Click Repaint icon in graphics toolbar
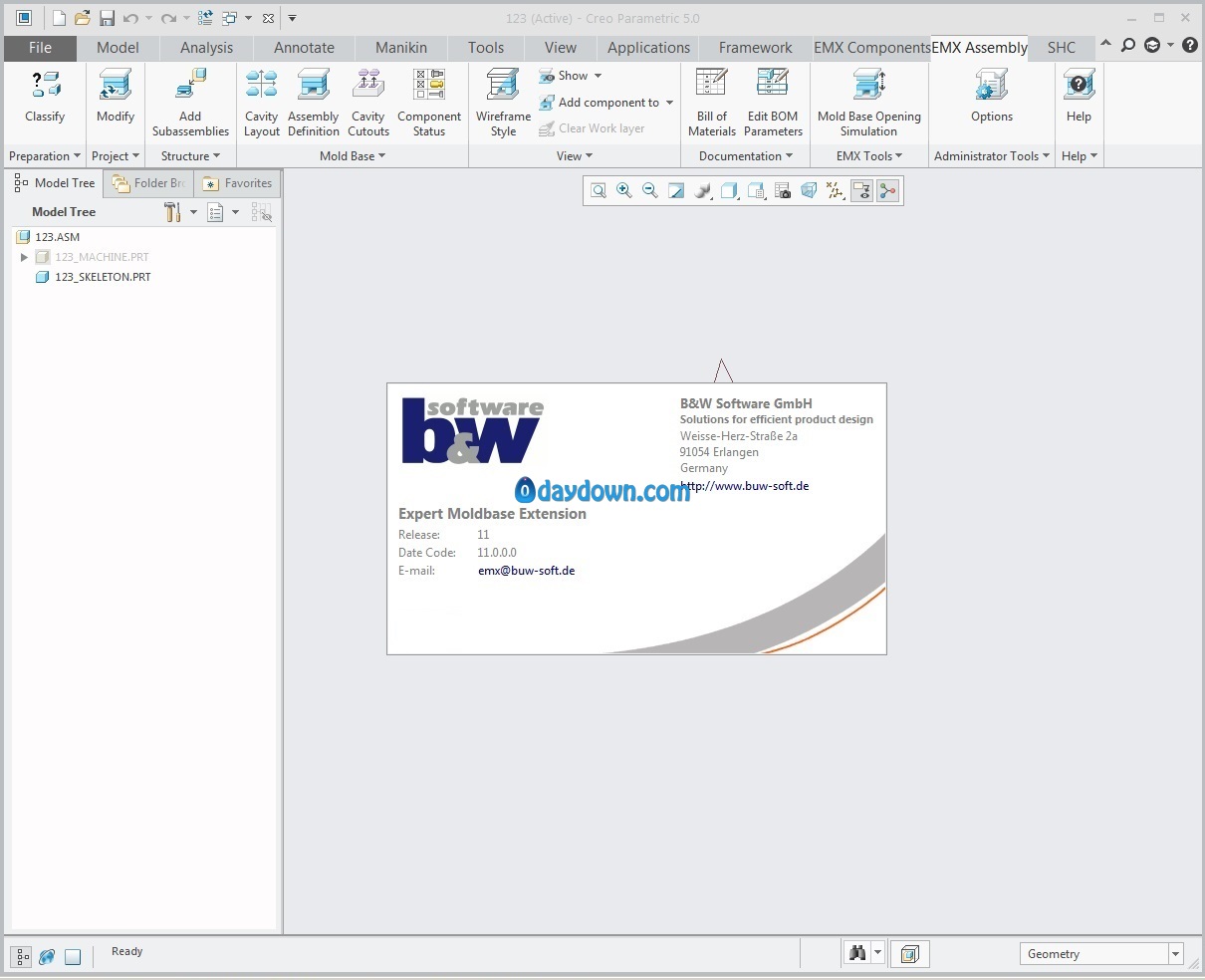The height and width of the screenshot is (980, 1205). 676,190
